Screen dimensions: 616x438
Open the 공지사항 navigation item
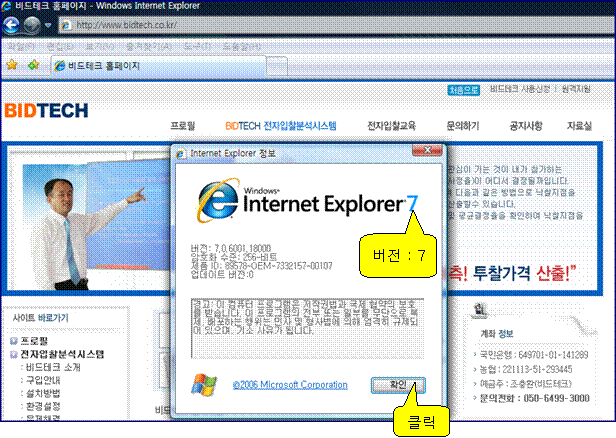(x=526, y=126)
